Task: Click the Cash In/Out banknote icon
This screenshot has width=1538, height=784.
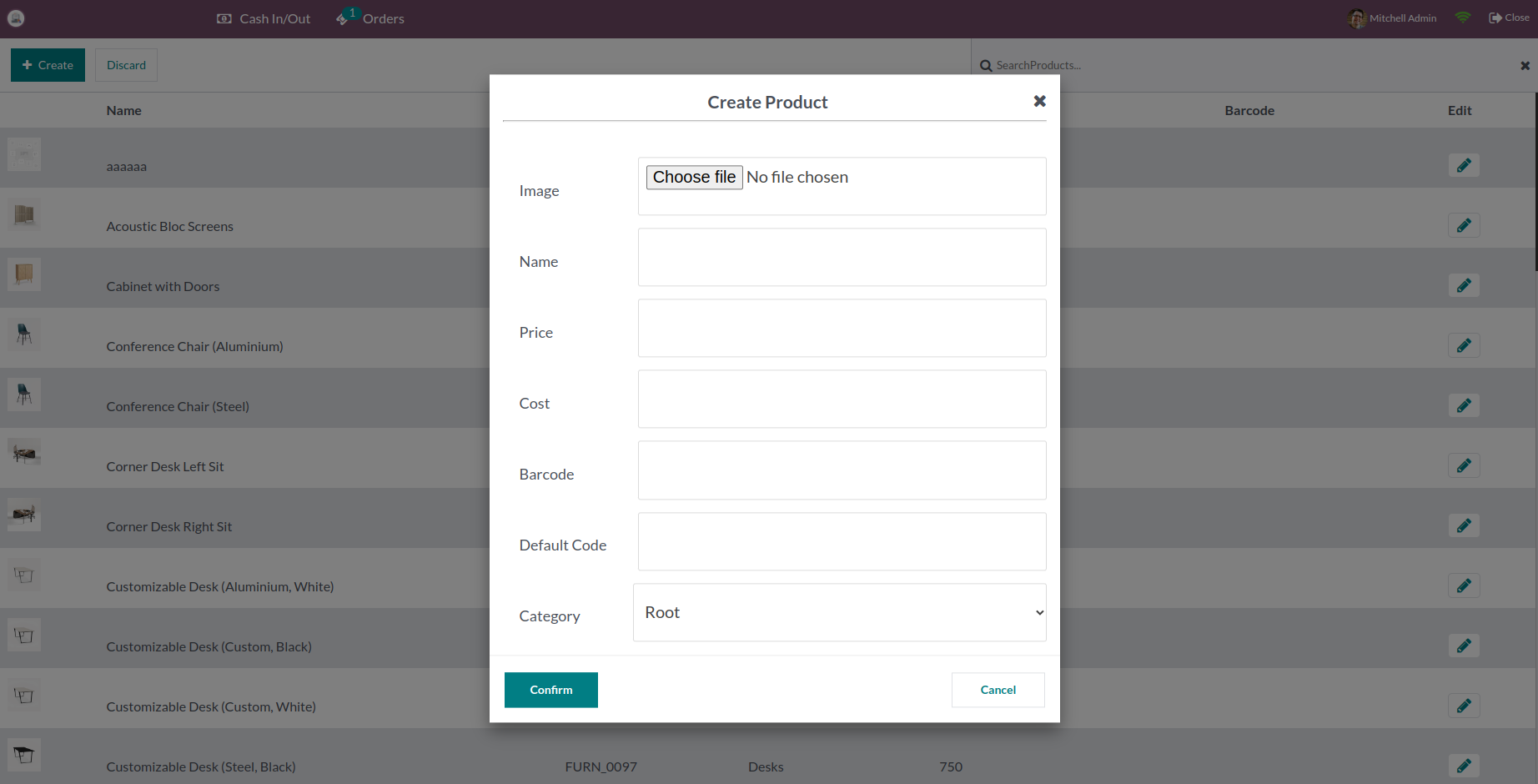Action: pyautogui.click(x=224, y=18)
